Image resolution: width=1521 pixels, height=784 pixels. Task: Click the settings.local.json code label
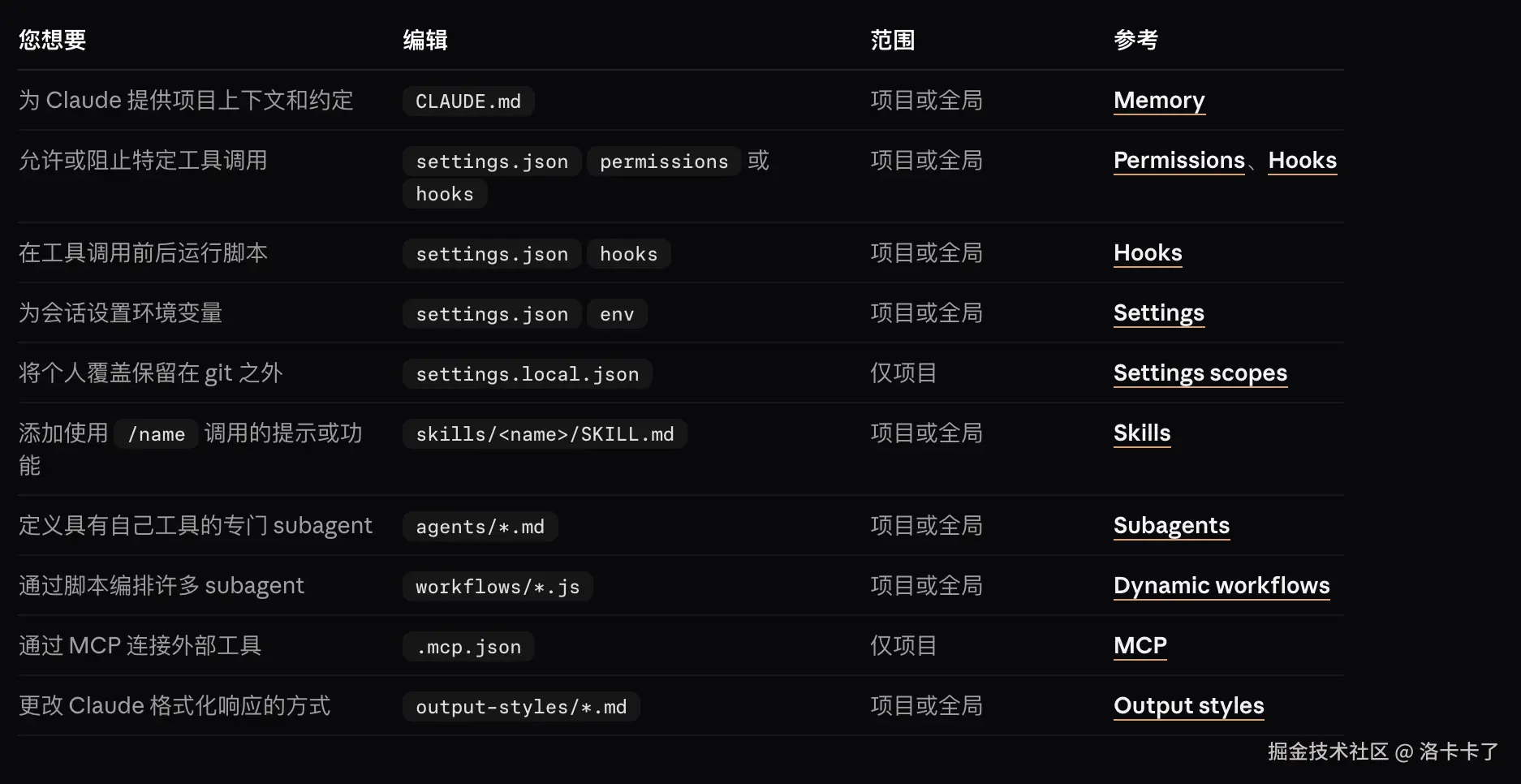point(528,374)
